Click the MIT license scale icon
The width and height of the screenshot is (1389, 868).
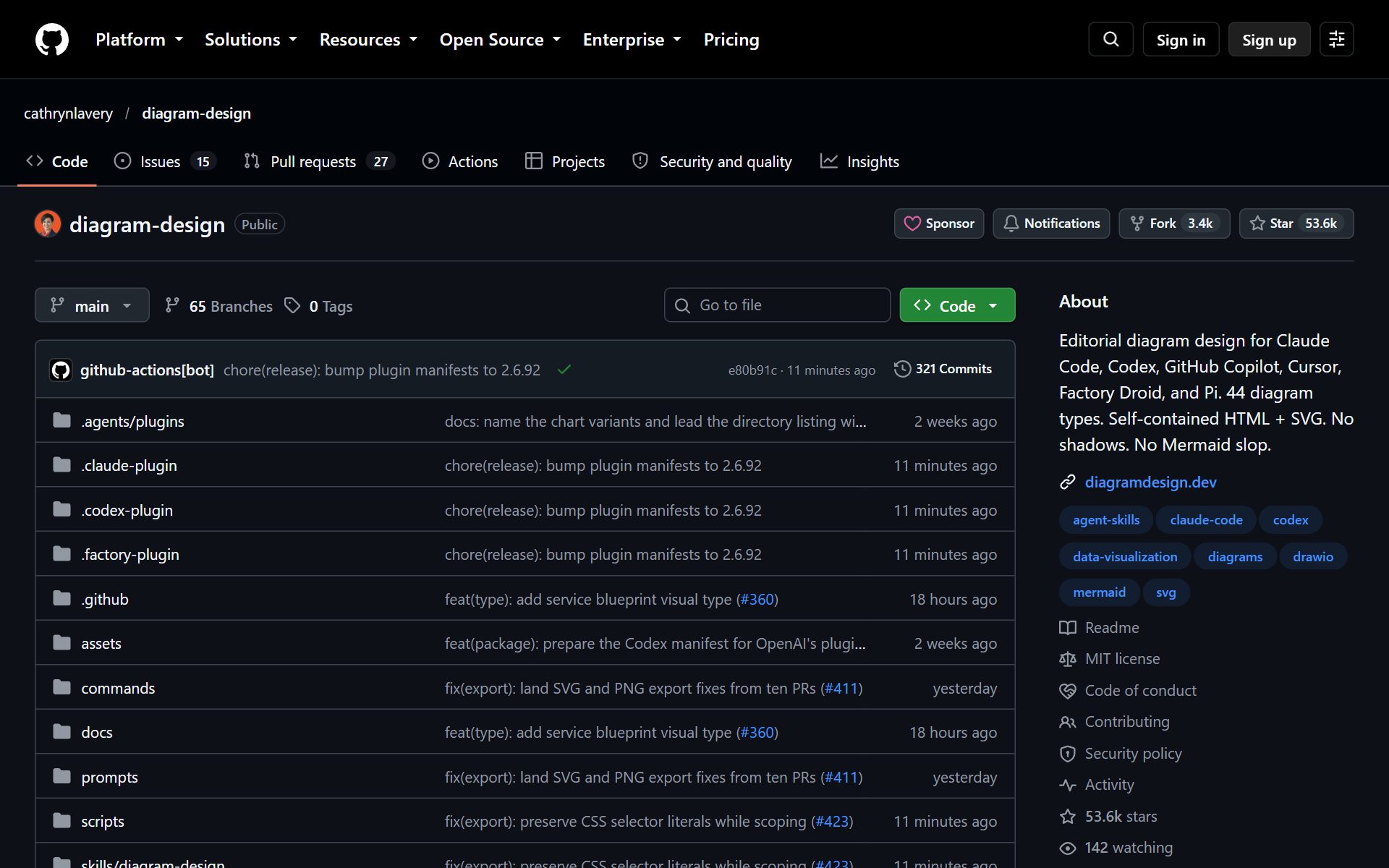(x=1068, y=659)
